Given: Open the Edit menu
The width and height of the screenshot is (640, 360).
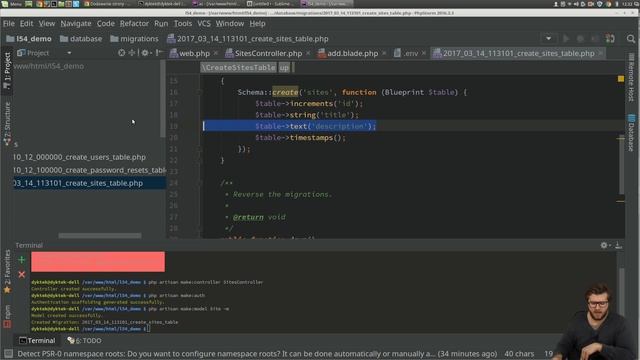Looking at the screenshot, I should [x=27, y=24].
